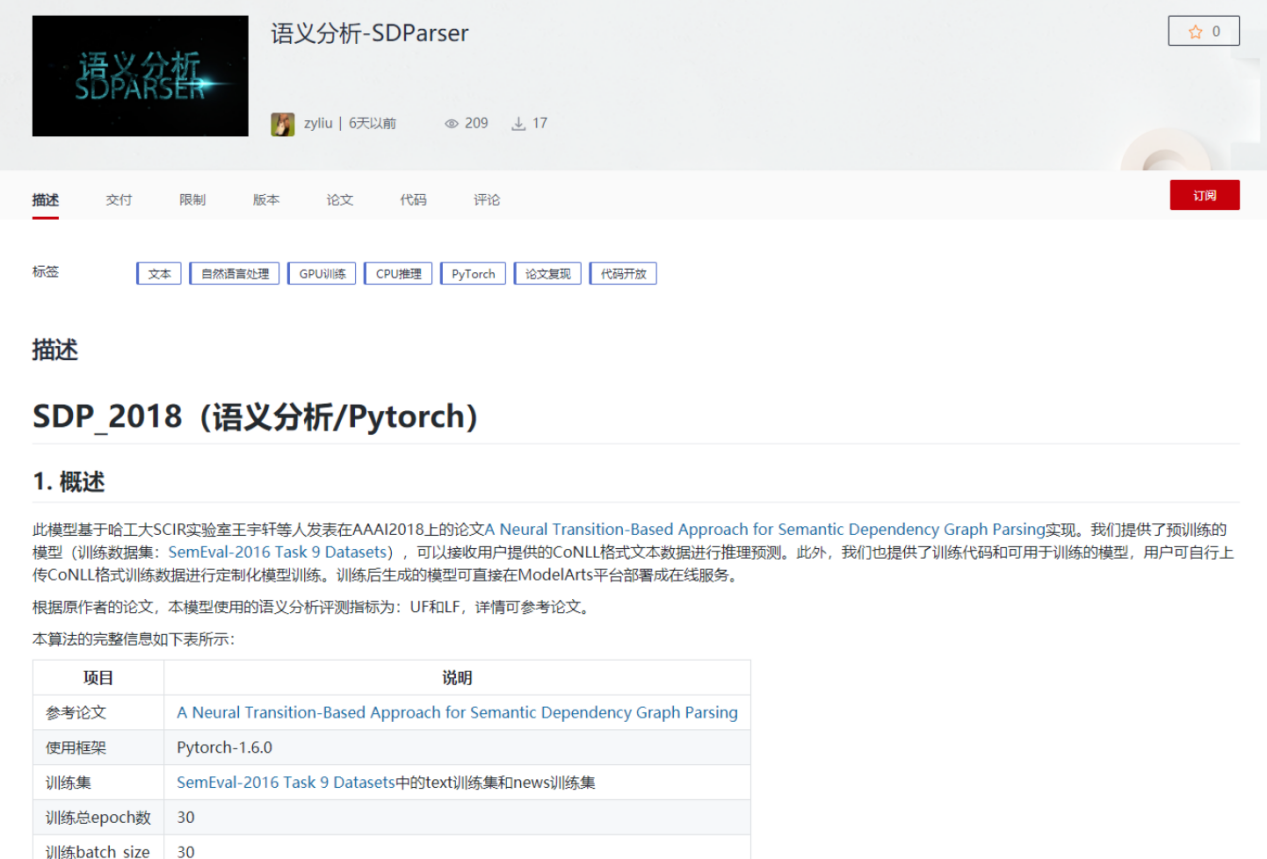Open the 版本 tab
Image resolution: width=1267 pixels, height=859 pixels.
(x=266, y=200)
